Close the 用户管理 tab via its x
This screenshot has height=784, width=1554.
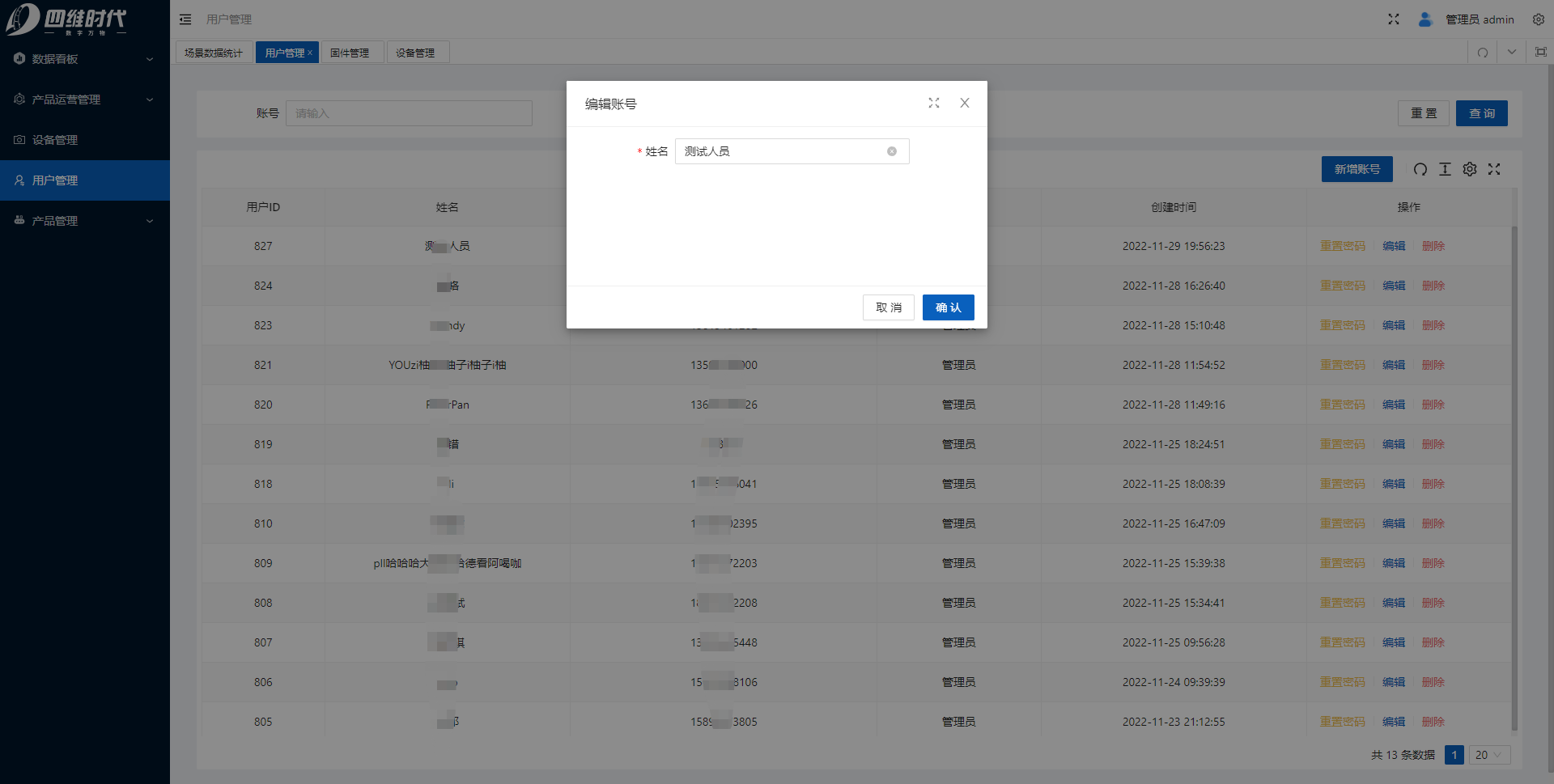tap(310, 53)
